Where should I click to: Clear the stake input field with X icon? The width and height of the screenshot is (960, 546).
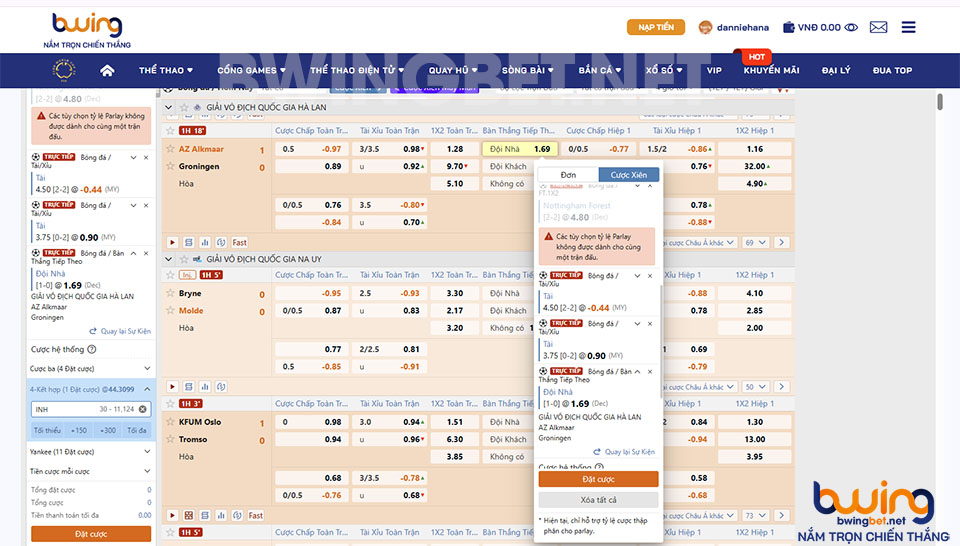143,409
